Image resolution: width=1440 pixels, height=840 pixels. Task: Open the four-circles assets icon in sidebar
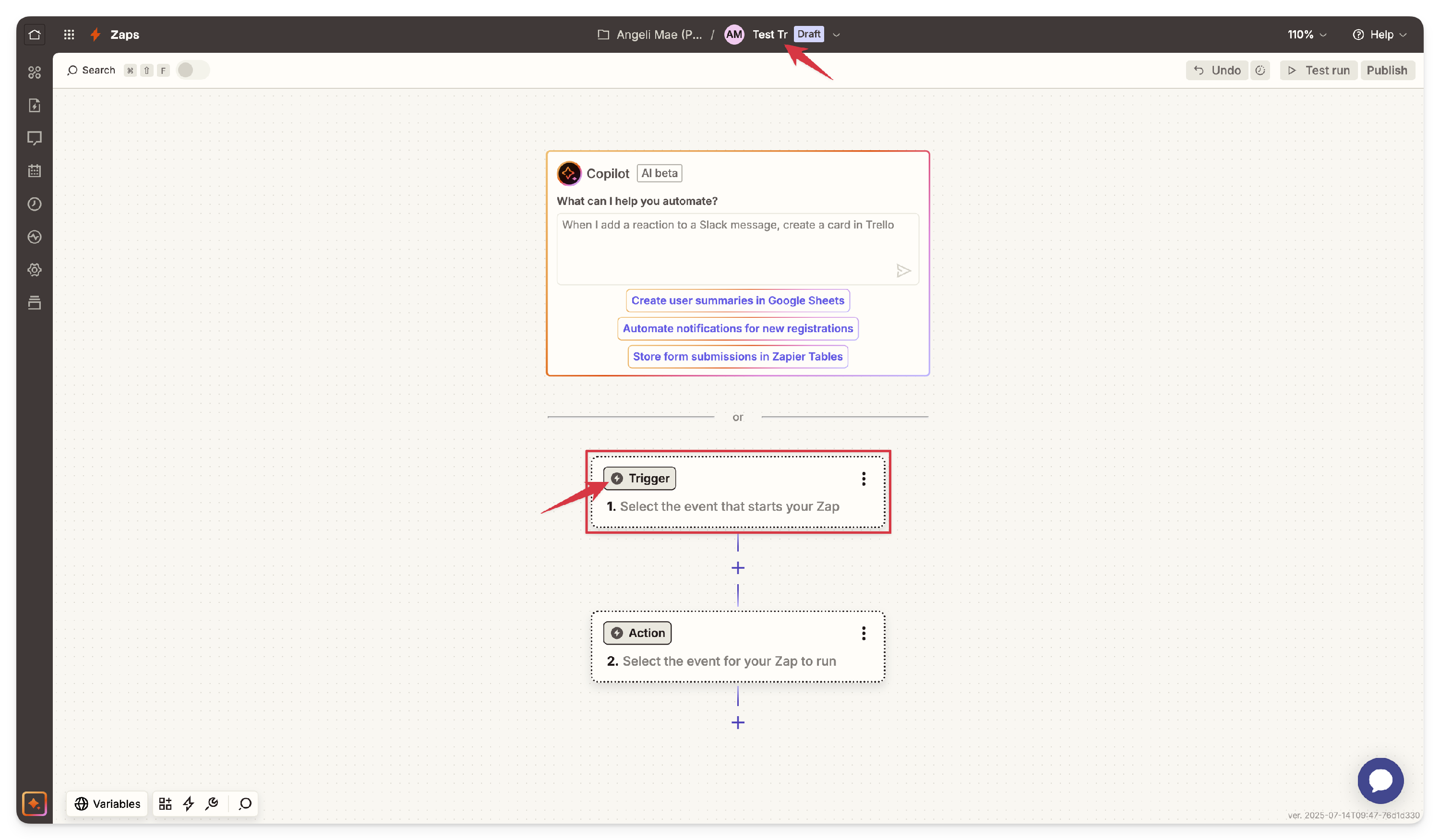[34, 72]
